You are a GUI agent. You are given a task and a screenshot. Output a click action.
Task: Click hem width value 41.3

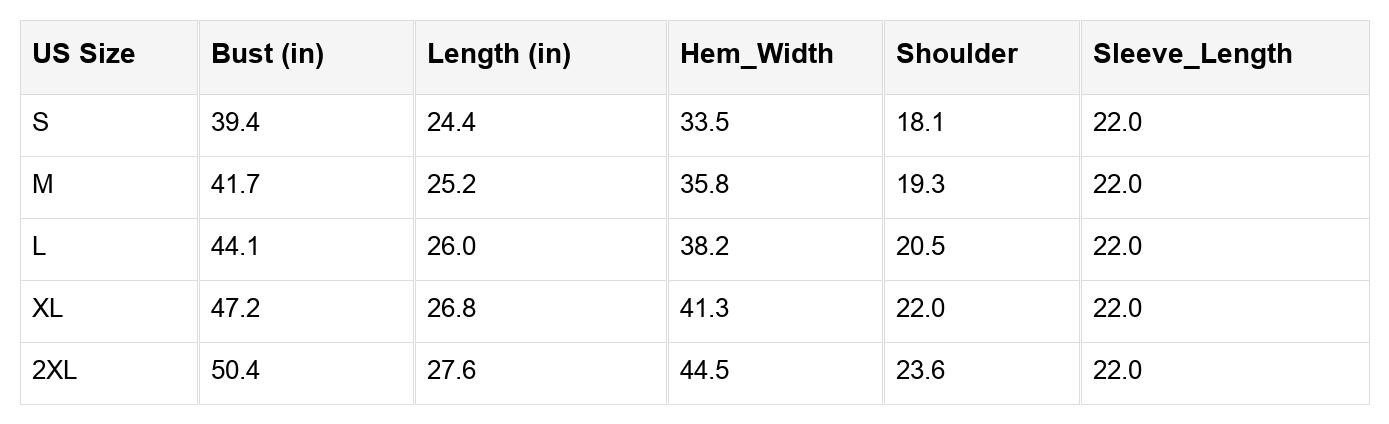(704, 309)
